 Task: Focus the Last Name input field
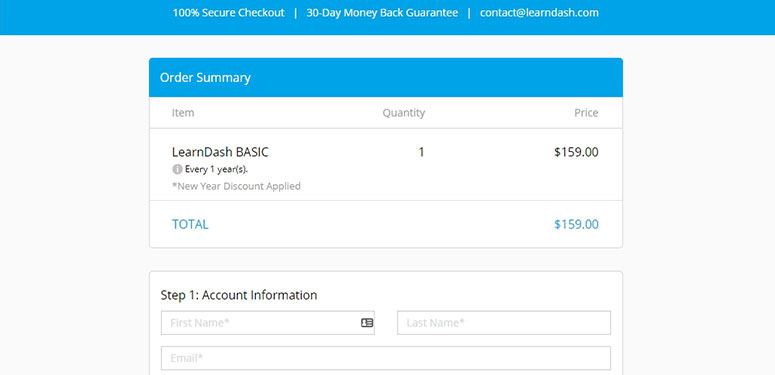tap(504, 323)
